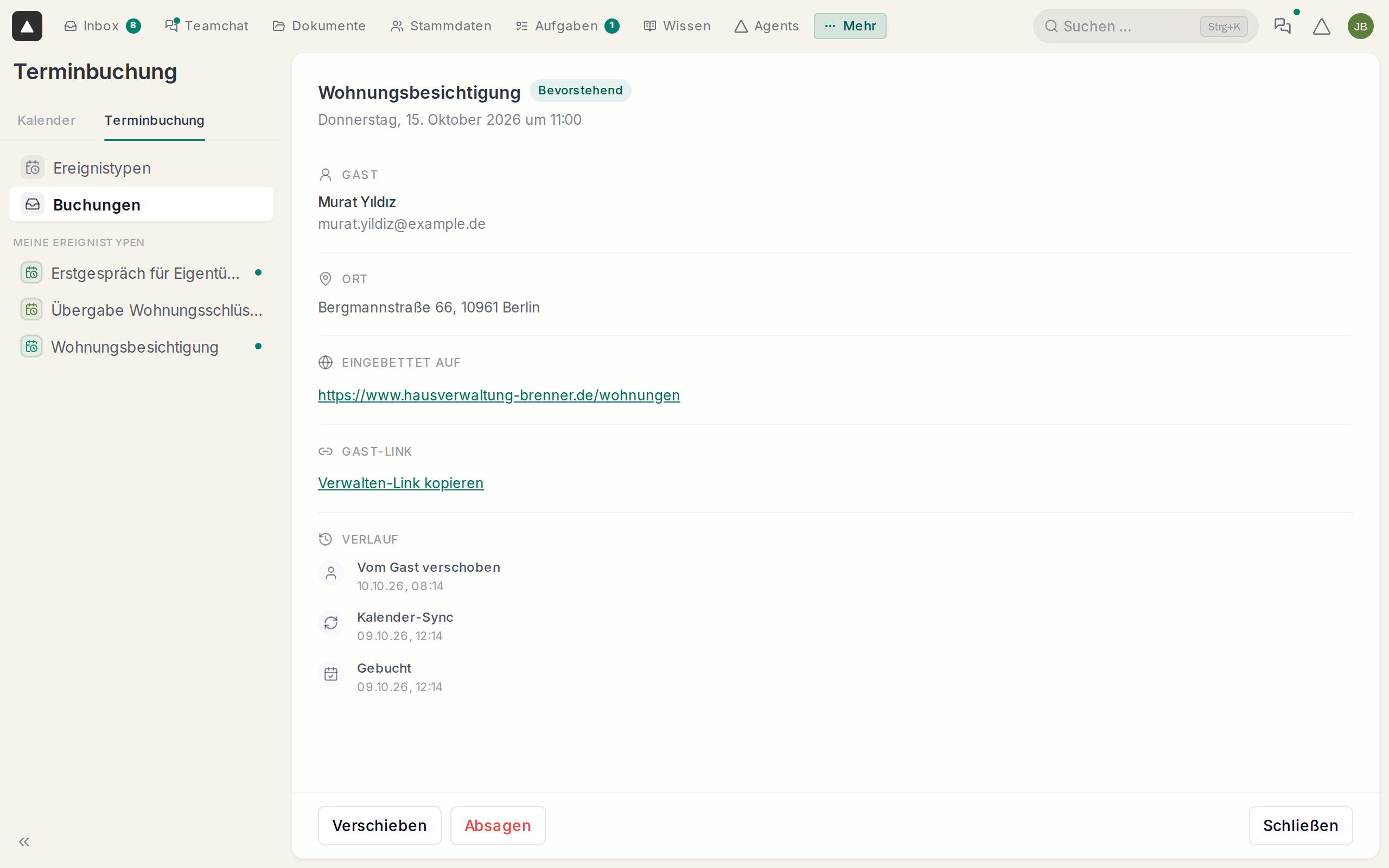Expand the Mehr menu
Viewport: 1389px width, 868px height.
850,26
